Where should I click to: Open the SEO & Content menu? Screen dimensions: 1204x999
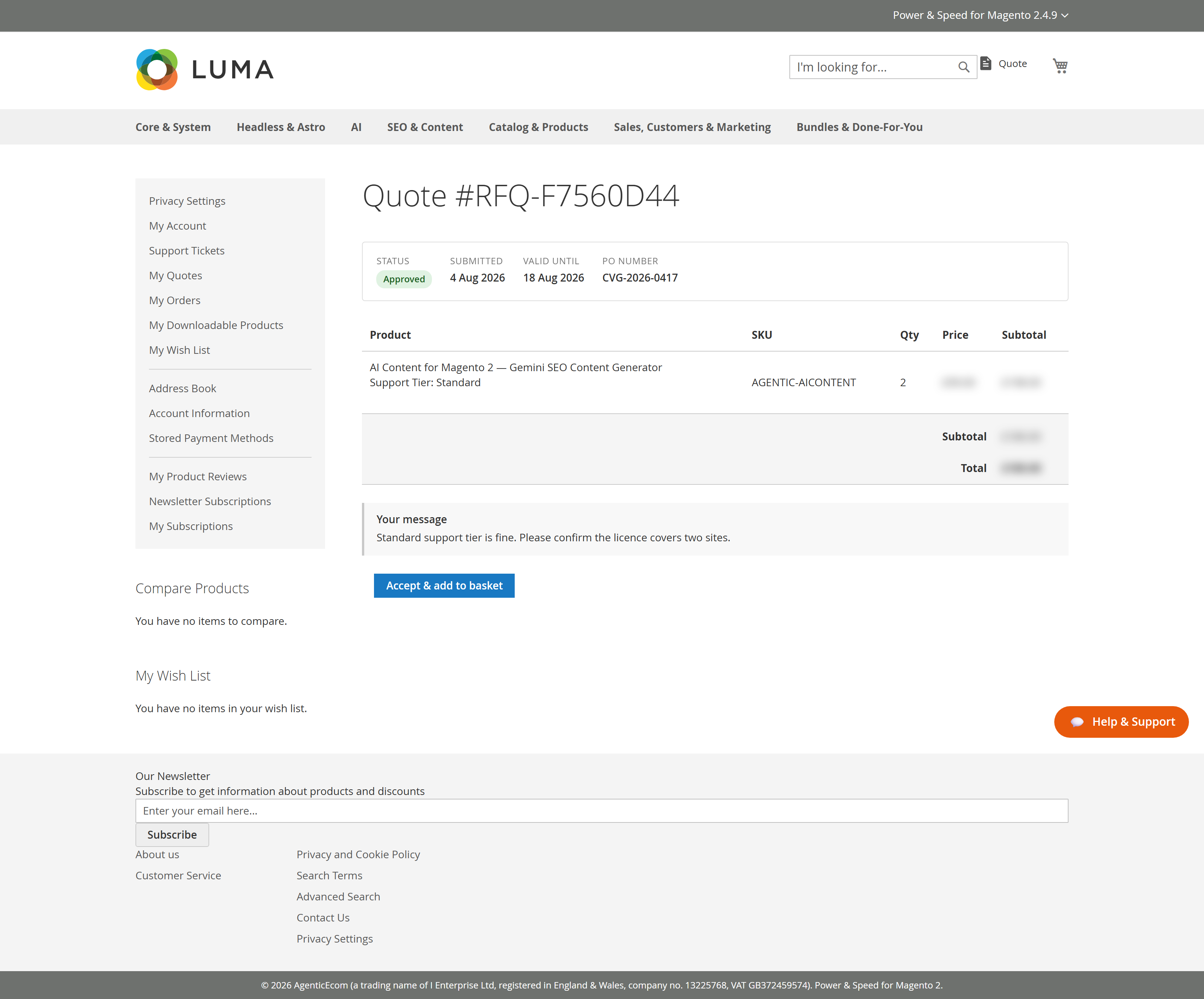pos(425,127)
